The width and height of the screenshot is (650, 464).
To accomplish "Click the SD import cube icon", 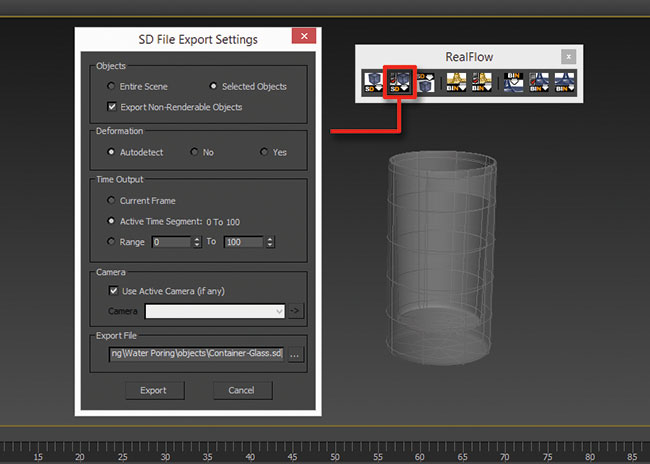I will tap(425, 82).
